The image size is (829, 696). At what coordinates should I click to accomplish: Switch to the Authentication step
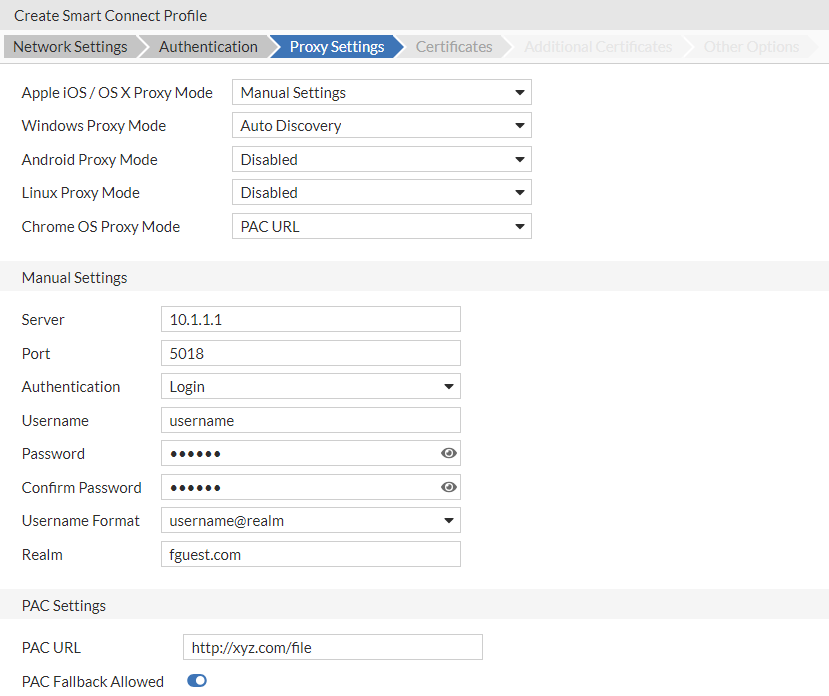point(208,47)
